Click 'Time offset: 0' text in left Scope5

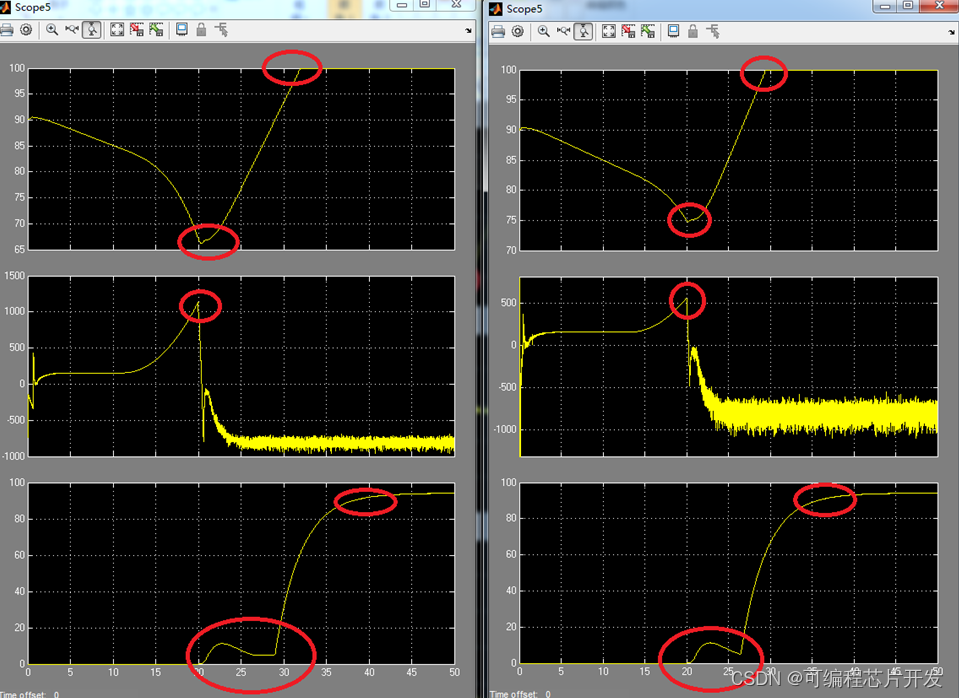(29, 694)
